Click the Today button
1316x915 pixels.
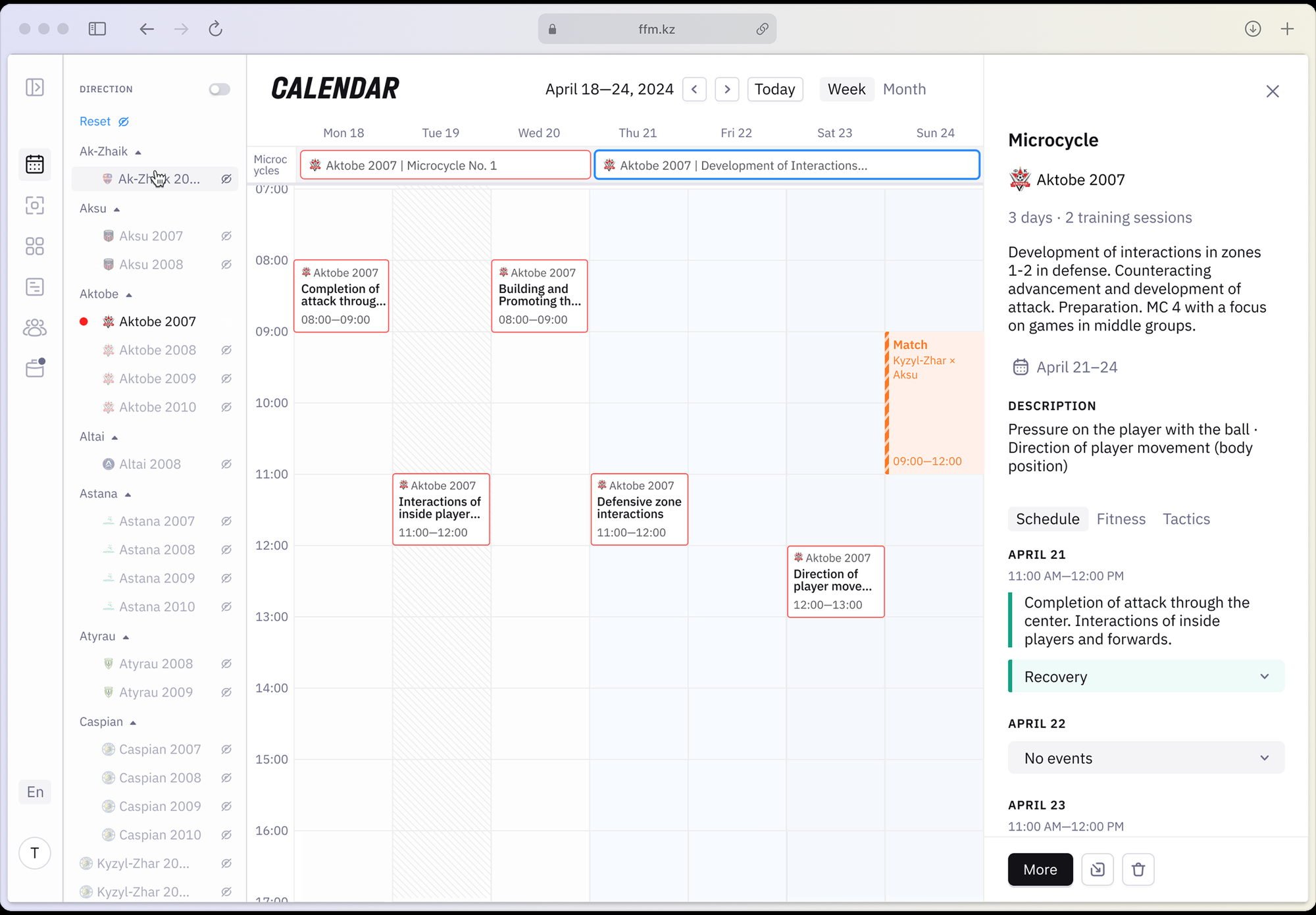coord(774,89)
